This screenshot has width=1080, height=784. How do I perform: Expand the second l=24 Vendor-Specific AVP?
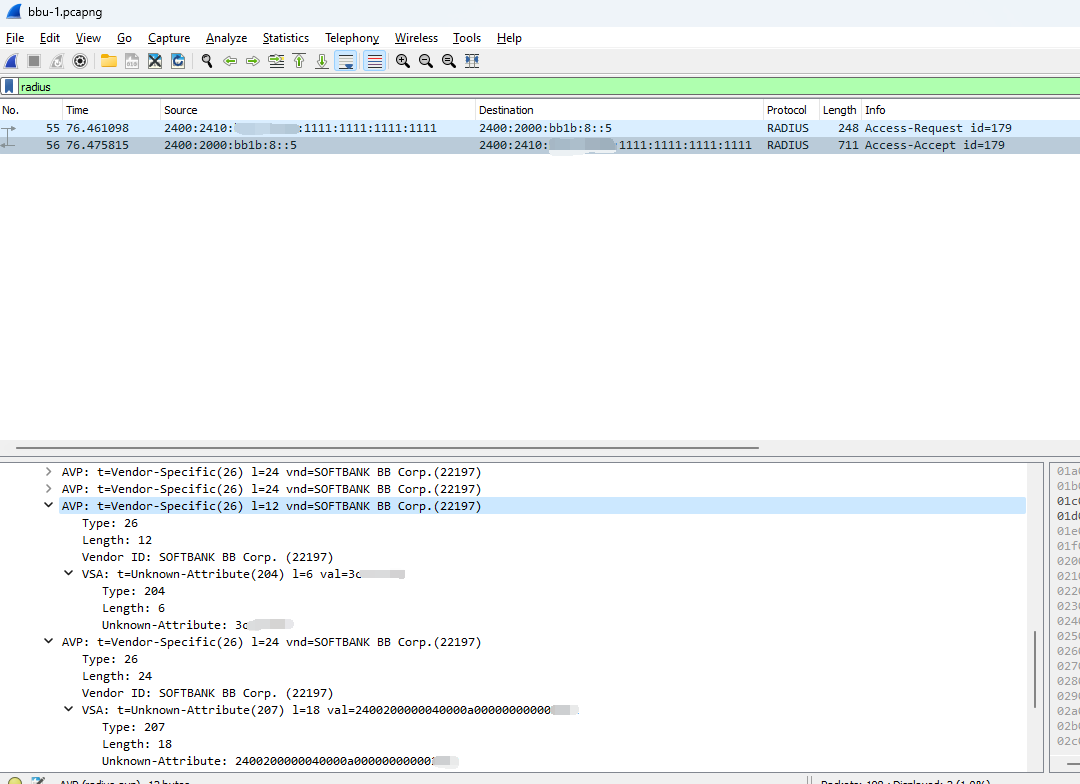[48, 488]
